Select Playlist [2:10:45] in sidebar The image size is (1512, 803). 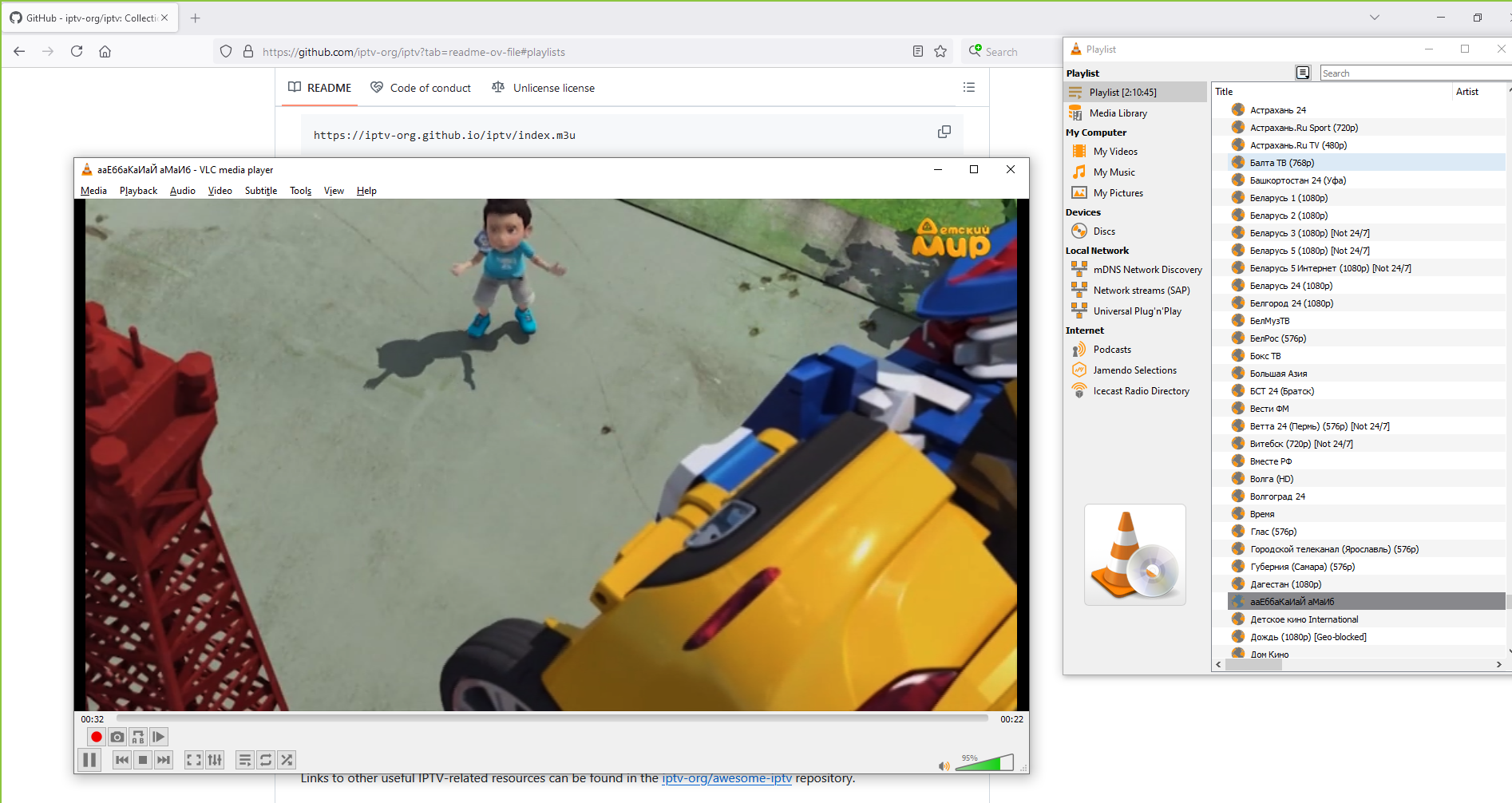1136,93
